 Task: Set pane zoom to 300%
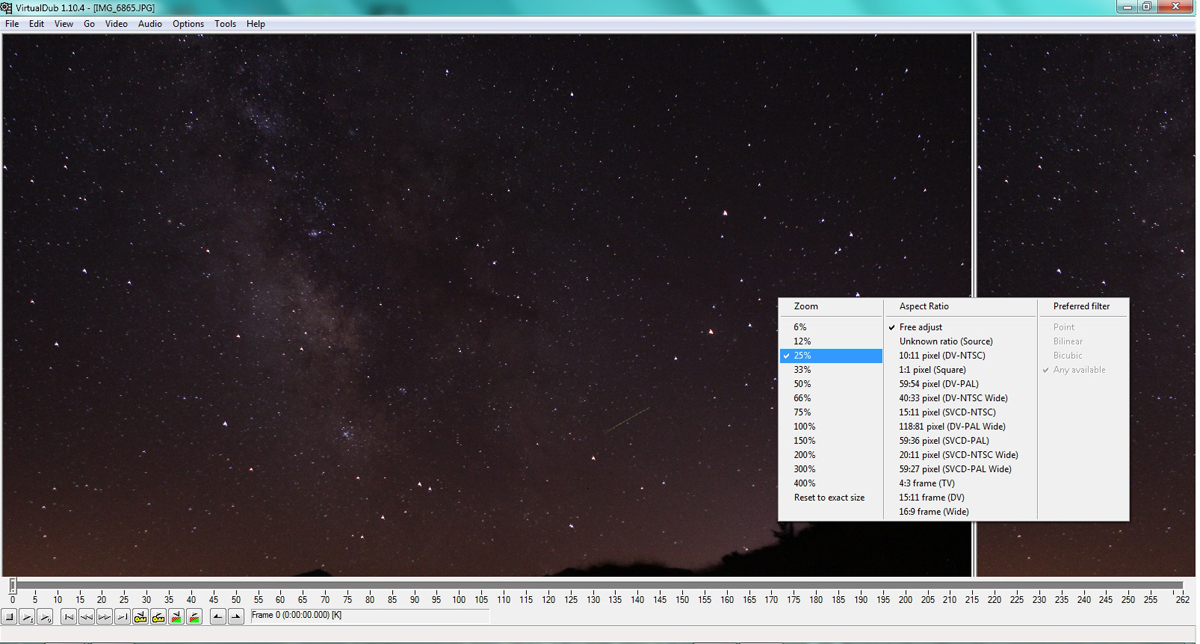[831, 469]
